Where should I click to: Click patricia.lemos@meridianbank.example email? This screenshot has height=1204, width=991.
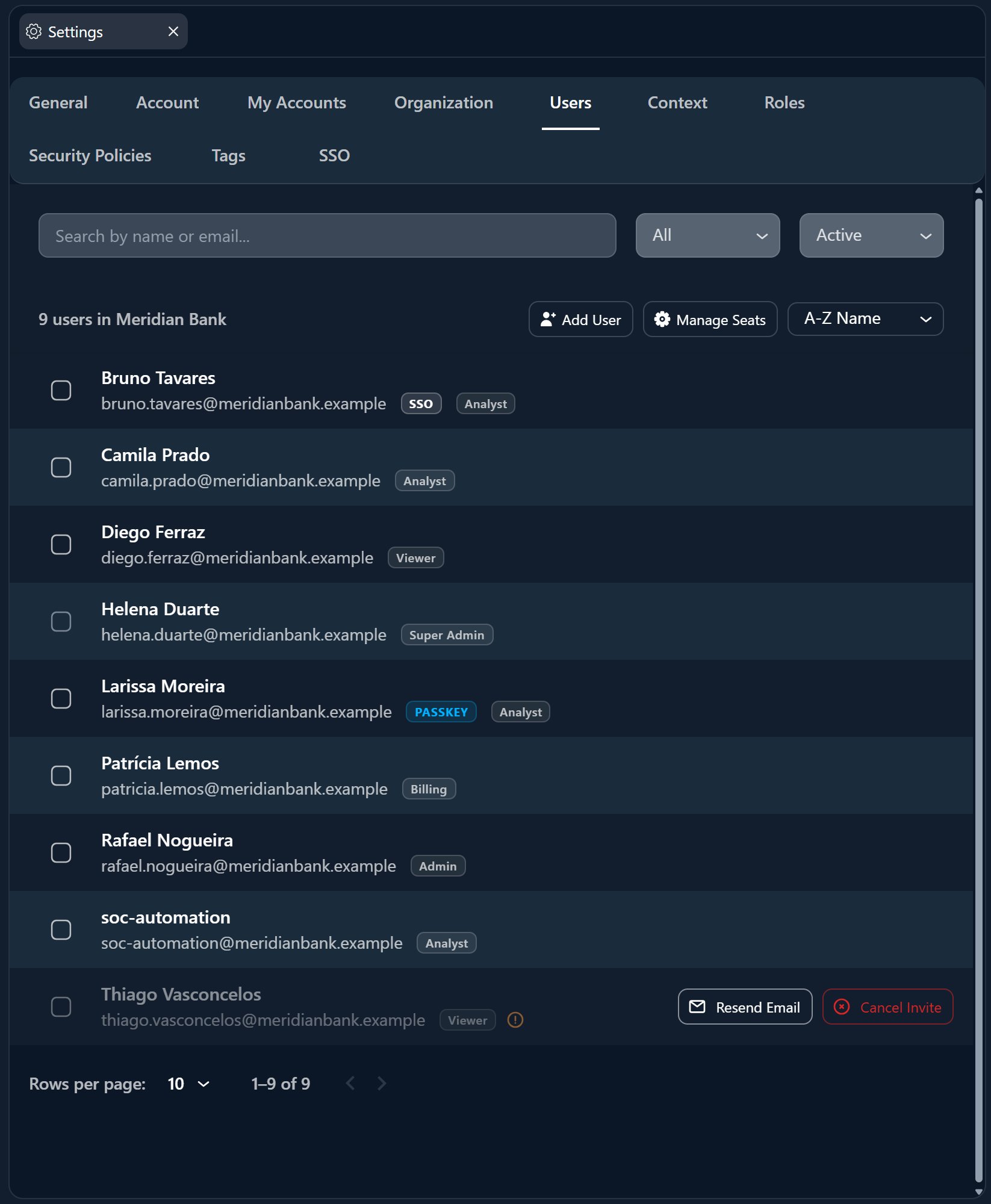[244, 789]
